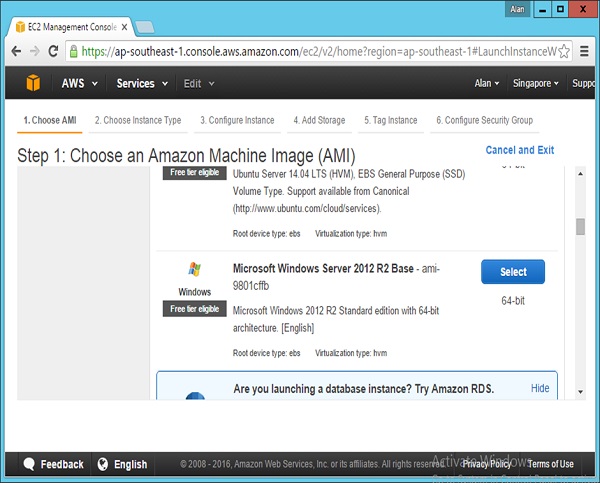
Task: Click the Cancel and Exit link
Action: [x=519, y=150]
